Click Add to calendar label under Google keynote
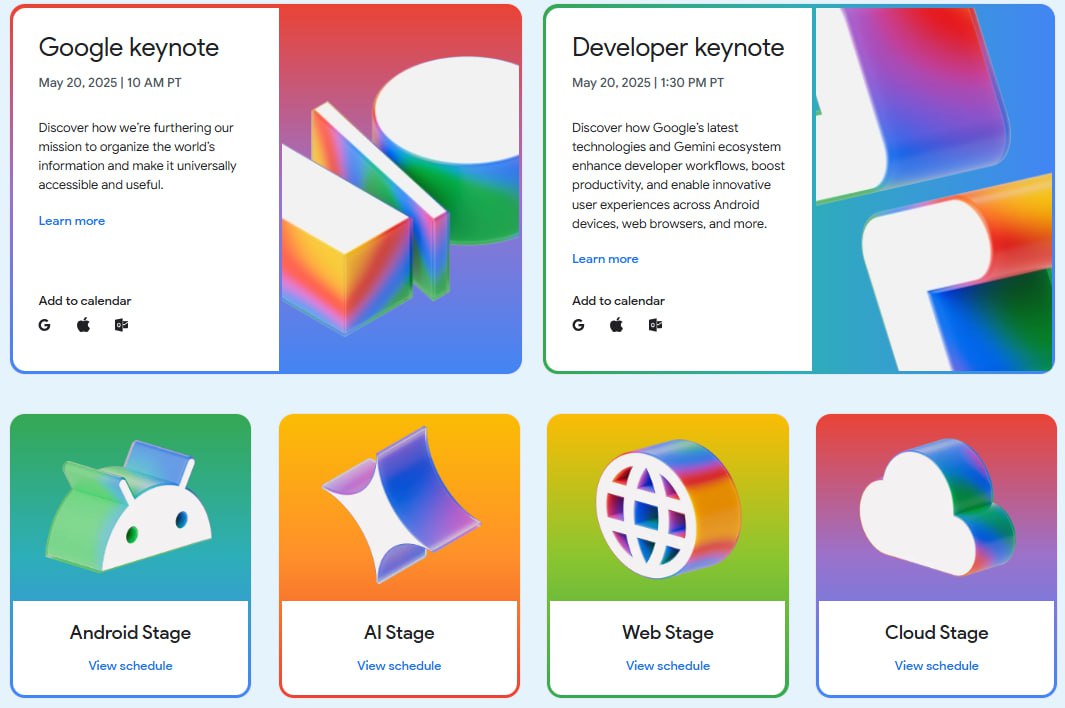The image size is (1065, 708). (85, 300)
